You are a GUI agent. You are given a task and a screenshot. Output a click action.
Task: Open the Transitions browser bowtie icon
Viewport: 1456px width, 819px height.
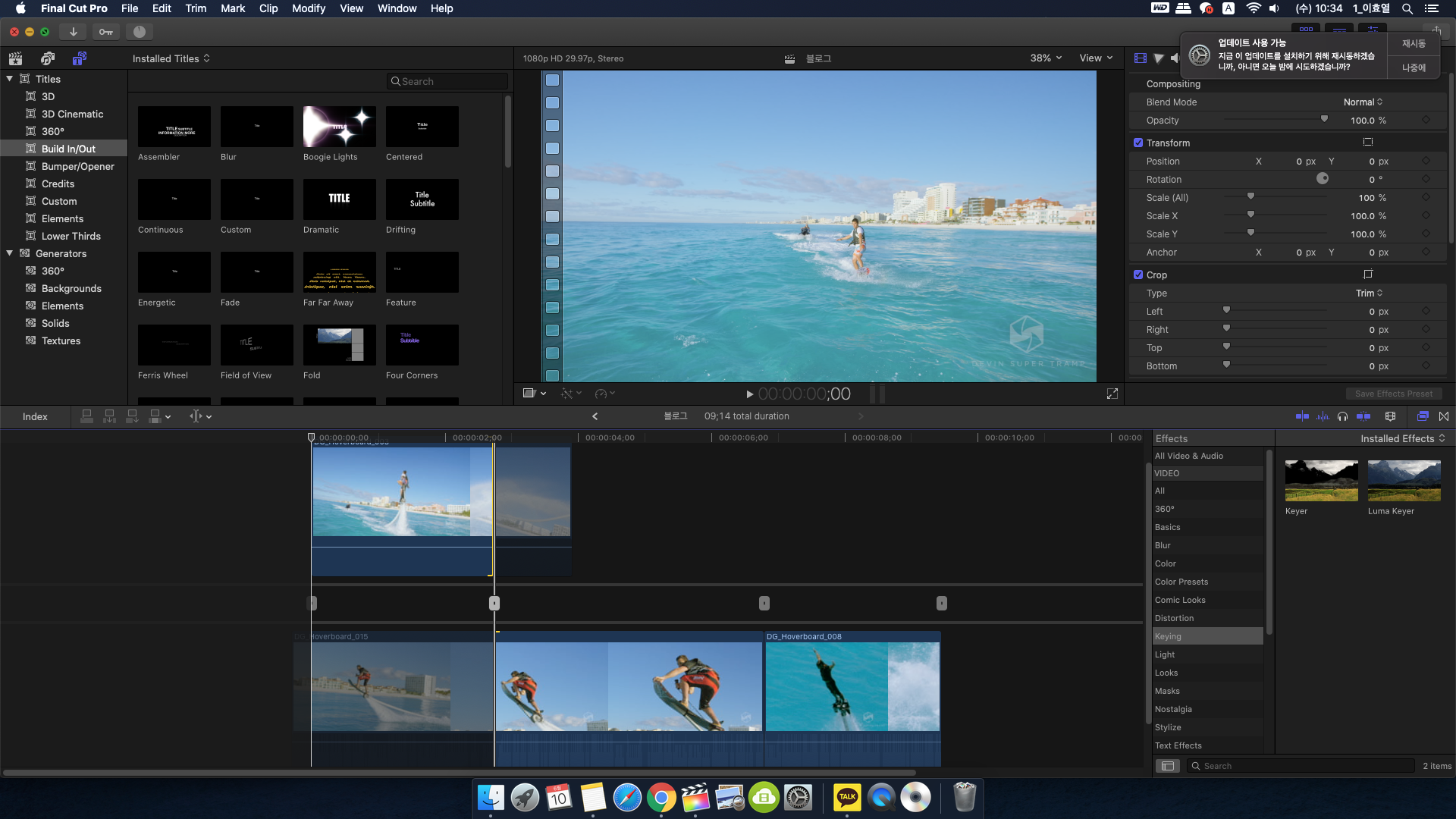tap(1444, 416)
